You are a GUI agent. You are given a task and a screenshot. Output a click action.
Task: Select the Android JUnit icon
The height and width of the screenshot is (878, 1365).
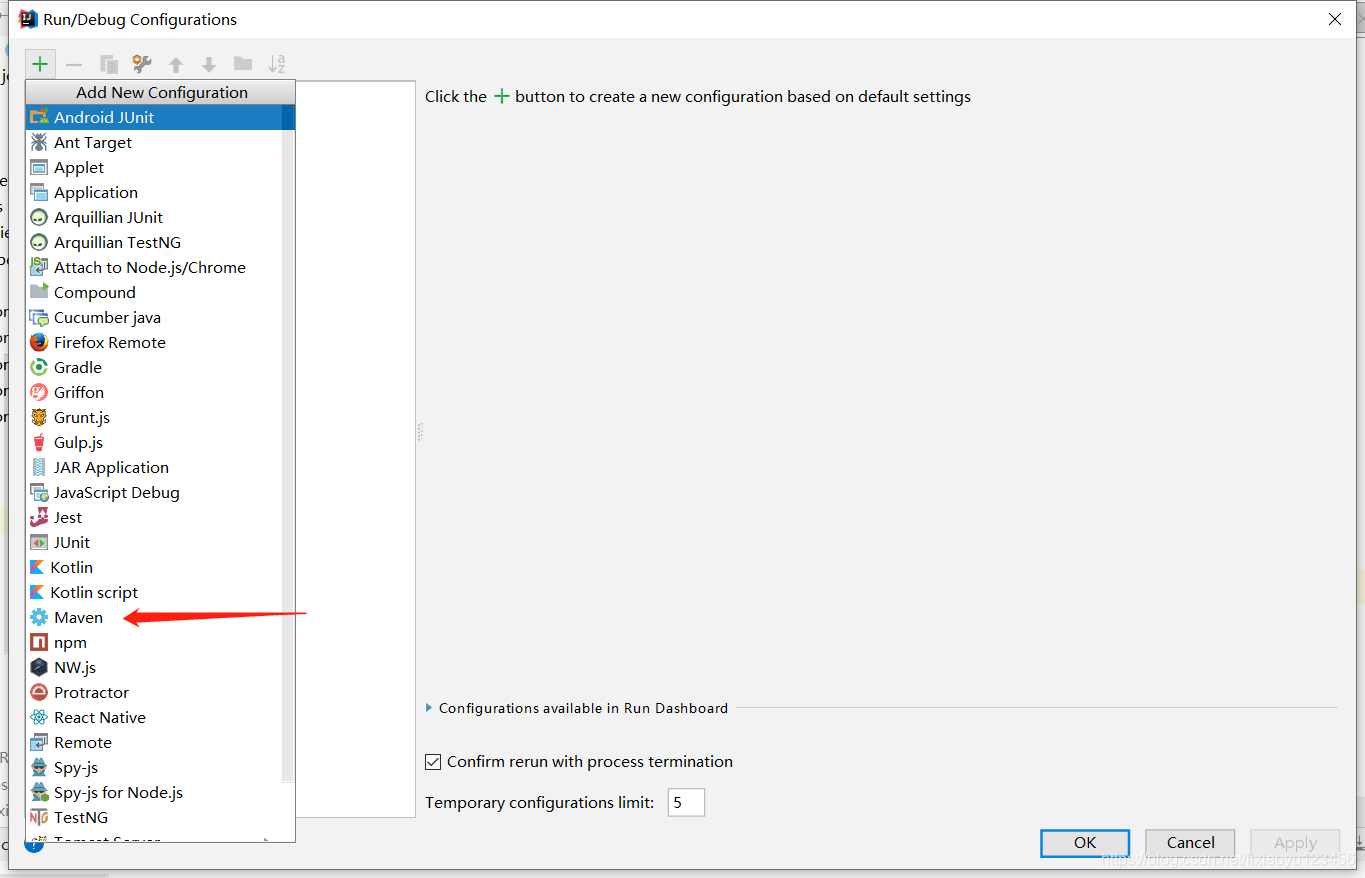pos(39,117)
